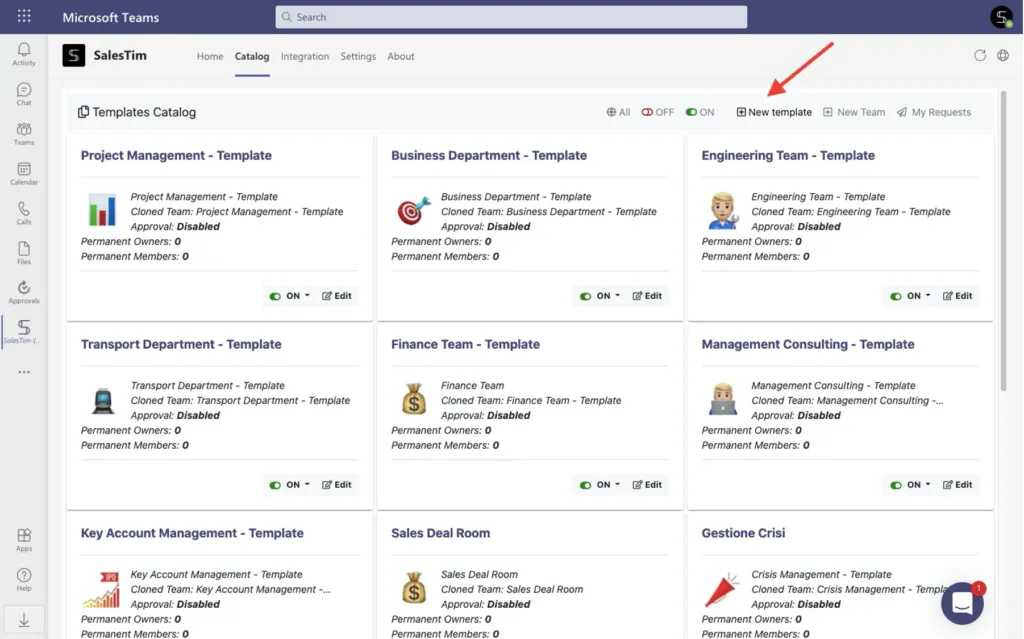
Task: Show more apps via ellipsis icon
Action: tap(24, 372)
